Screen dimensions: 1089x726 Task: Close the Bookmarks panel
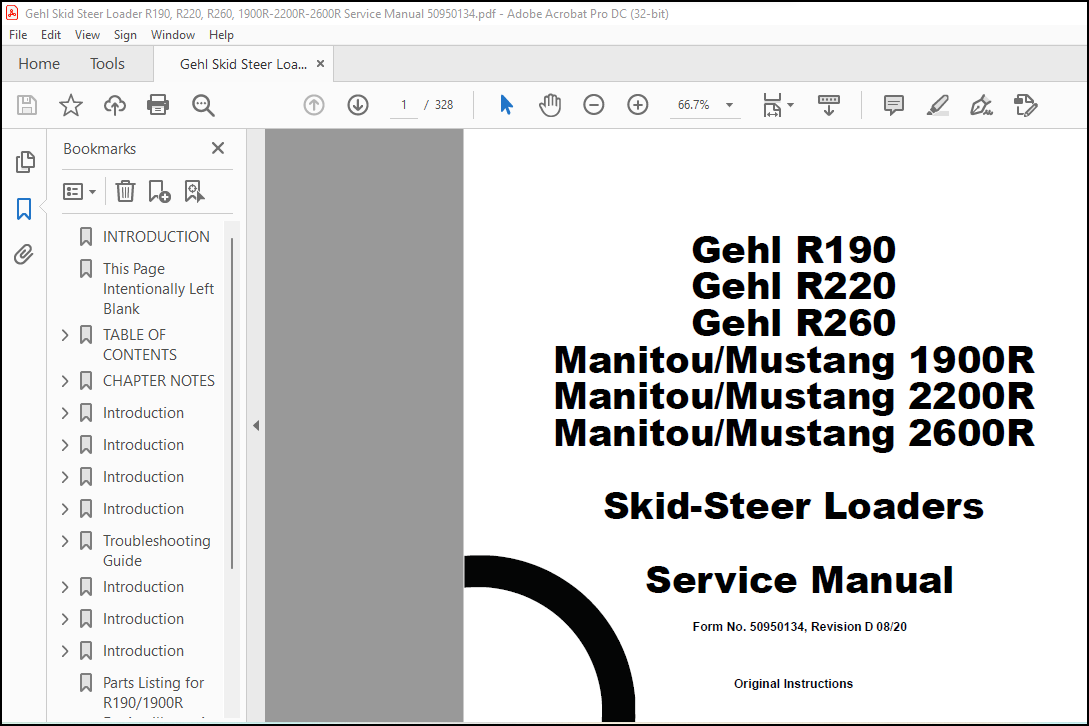[x=218, y=148]
